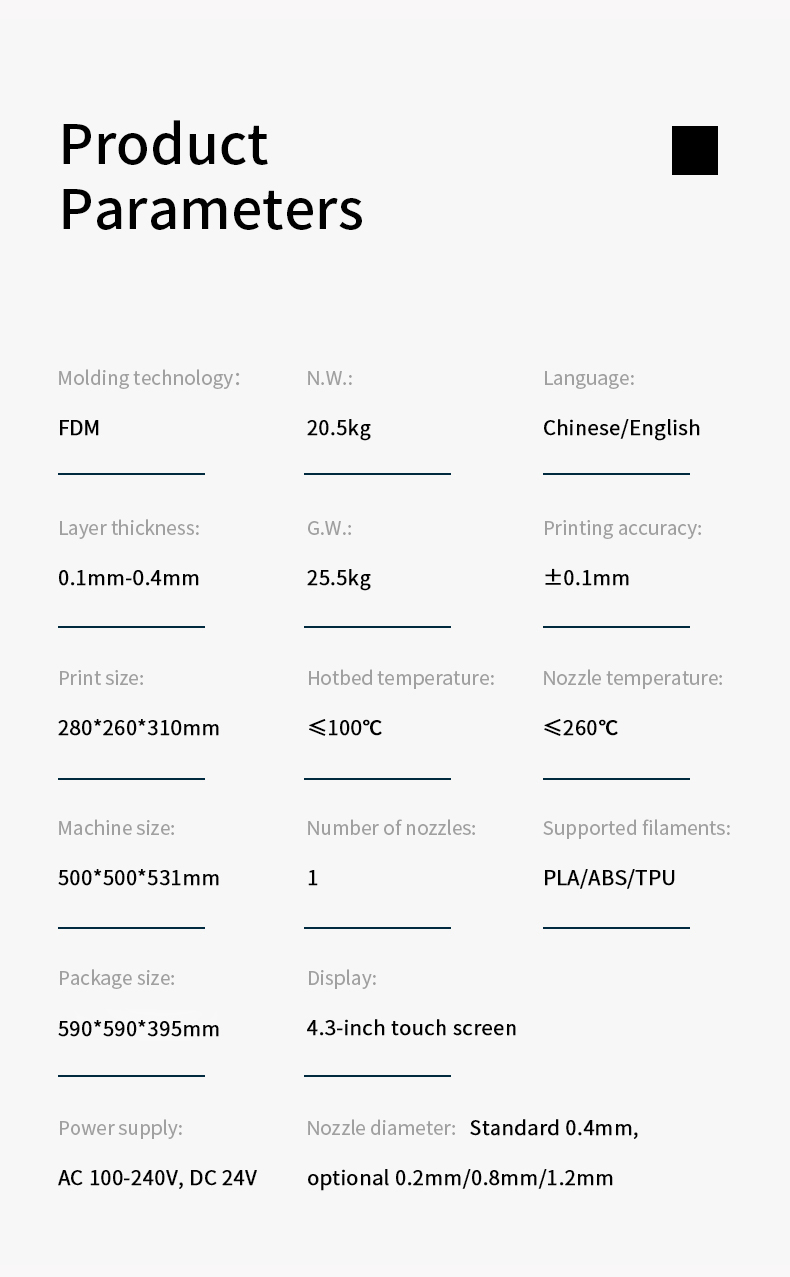Click the black square icon beside the title

[x=695, y=150]
